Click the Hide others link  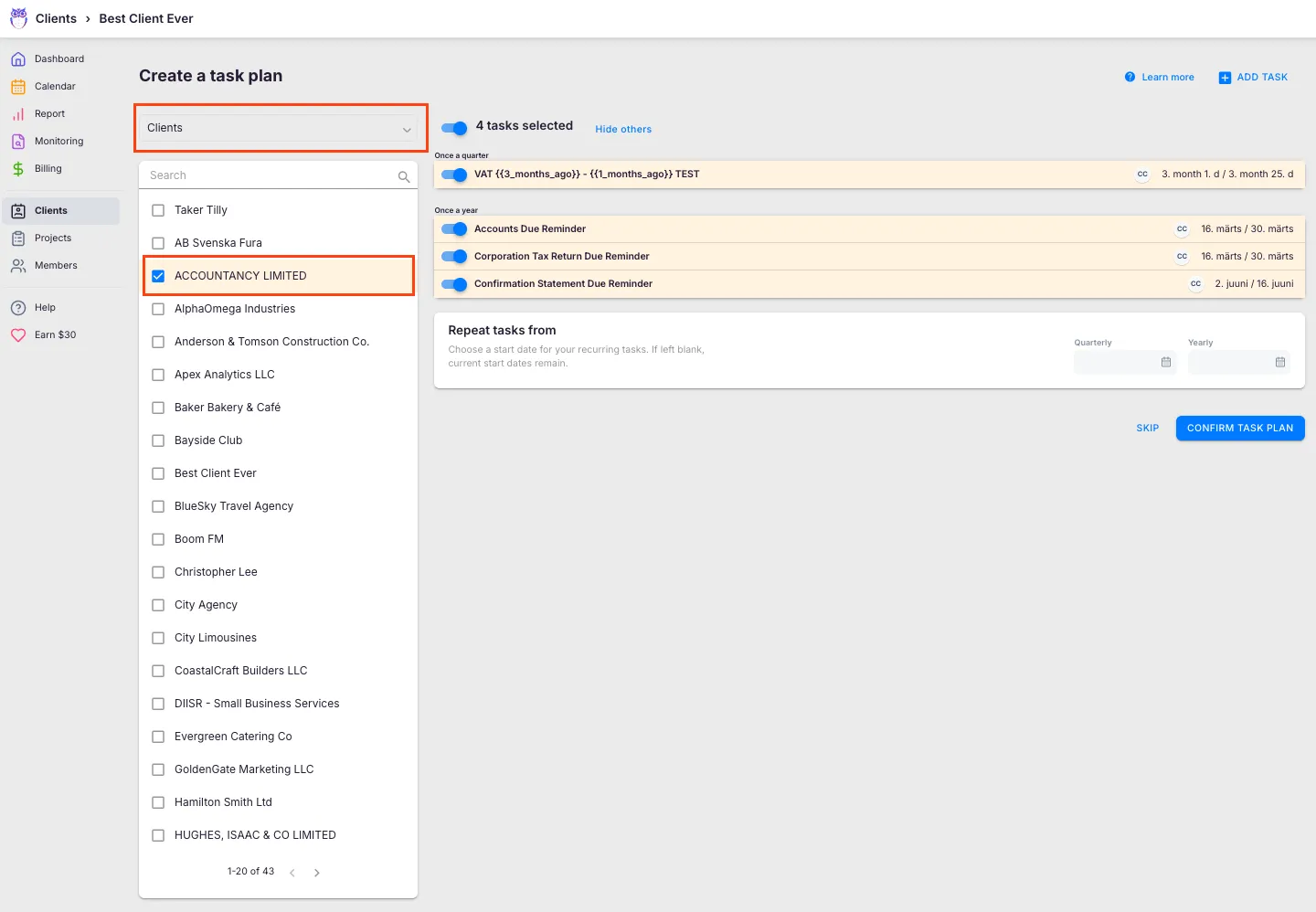pos(623,130)
